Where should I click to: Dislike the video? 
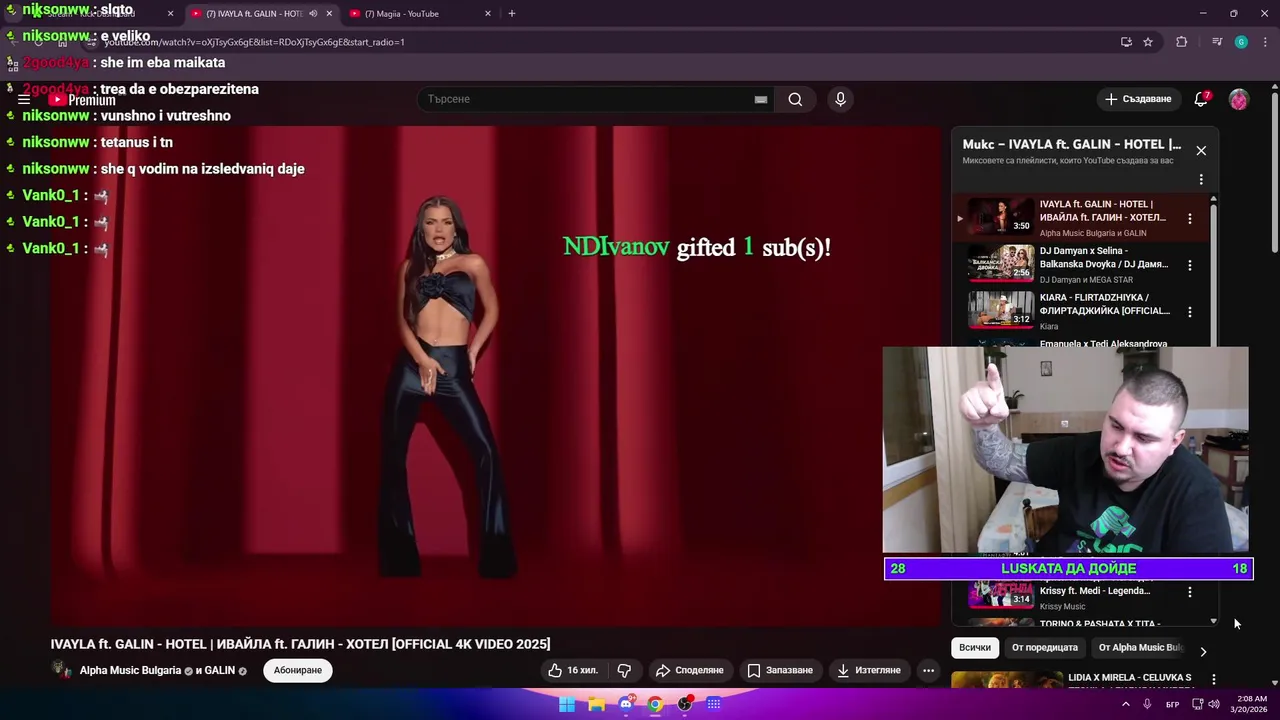click(624, 670)
